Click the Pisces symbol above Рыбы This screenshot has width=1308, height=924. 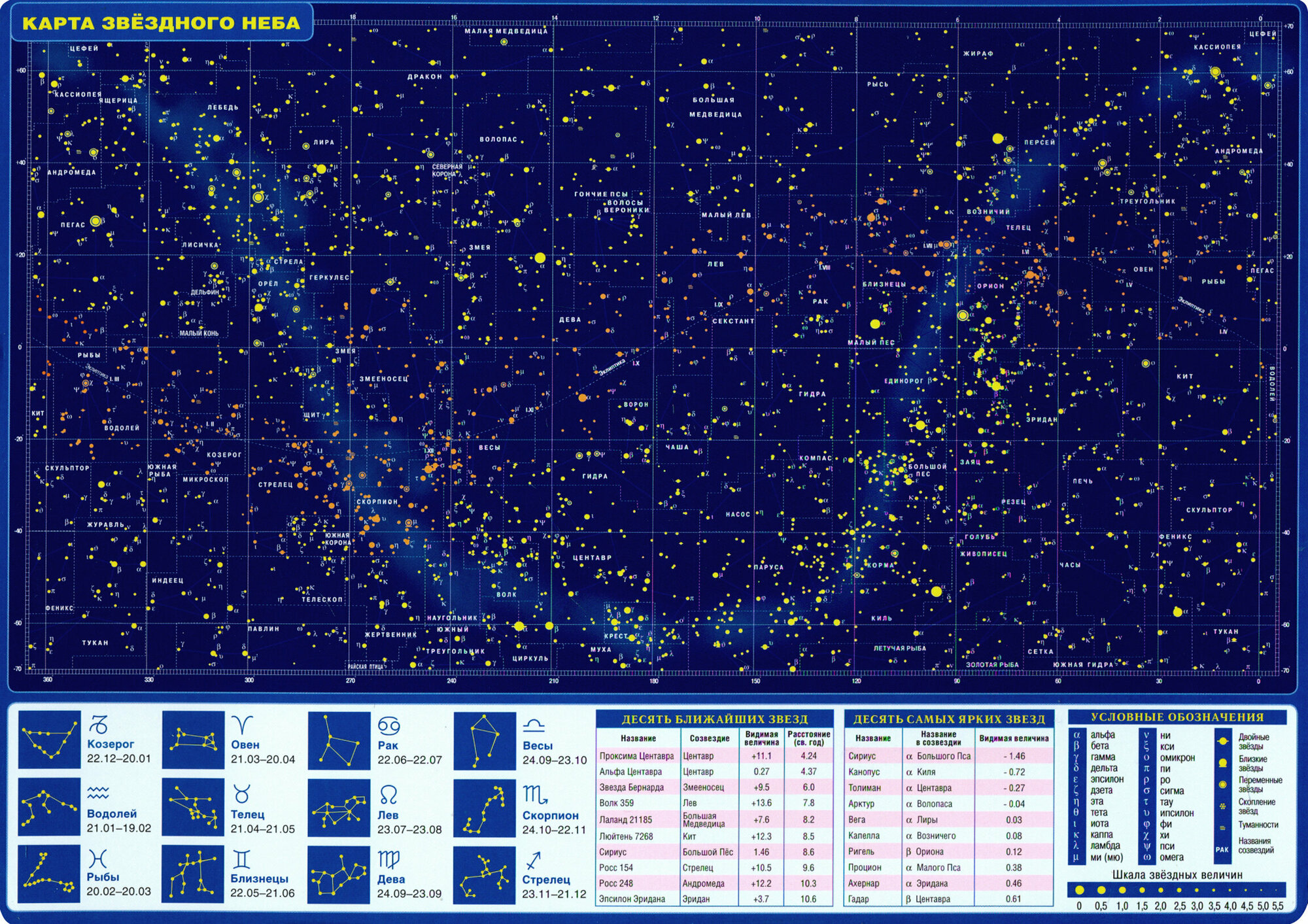pos(97,859)
